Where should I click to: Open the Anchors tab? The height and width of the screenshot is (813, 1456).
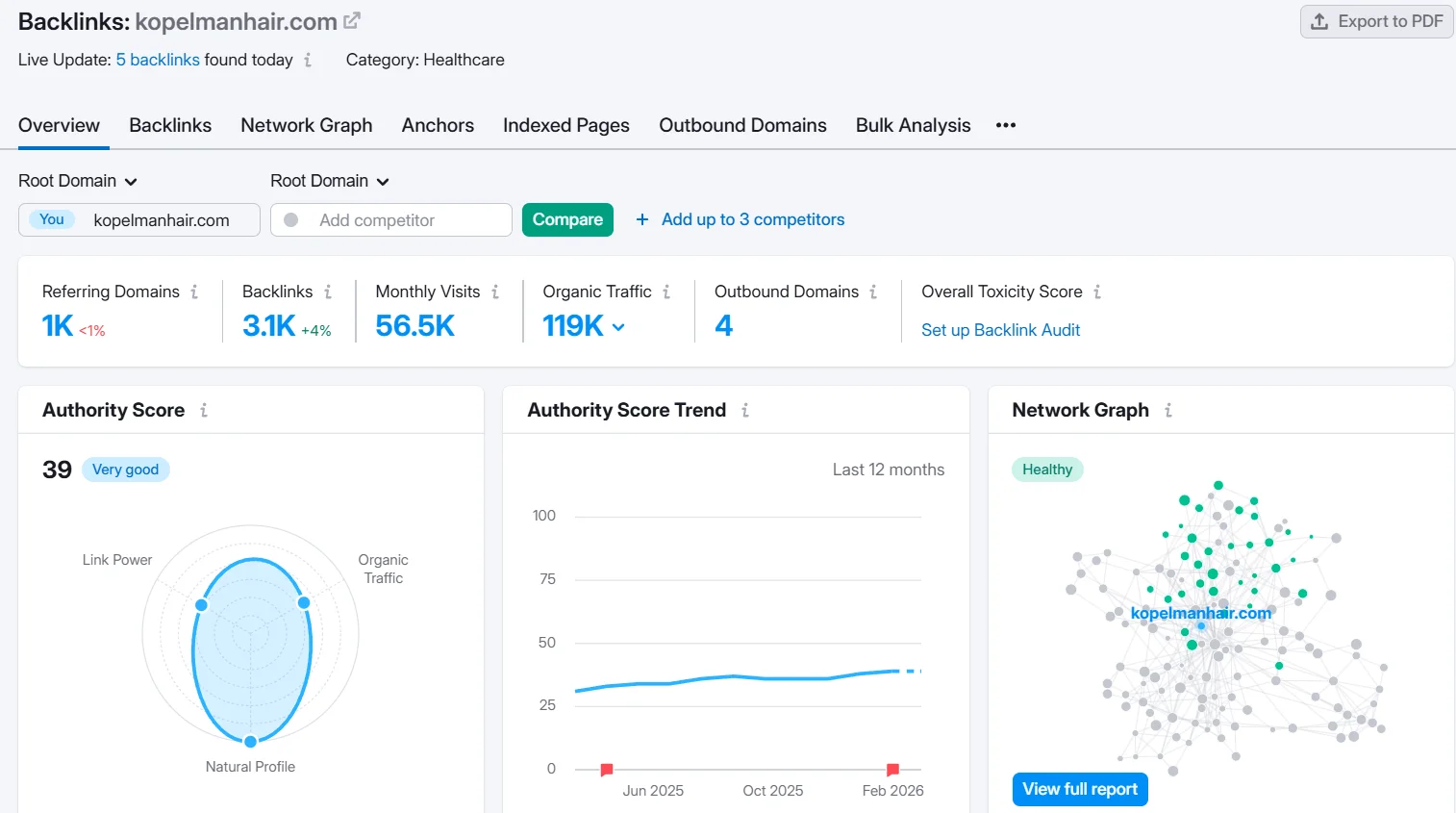tap(438, 125)
